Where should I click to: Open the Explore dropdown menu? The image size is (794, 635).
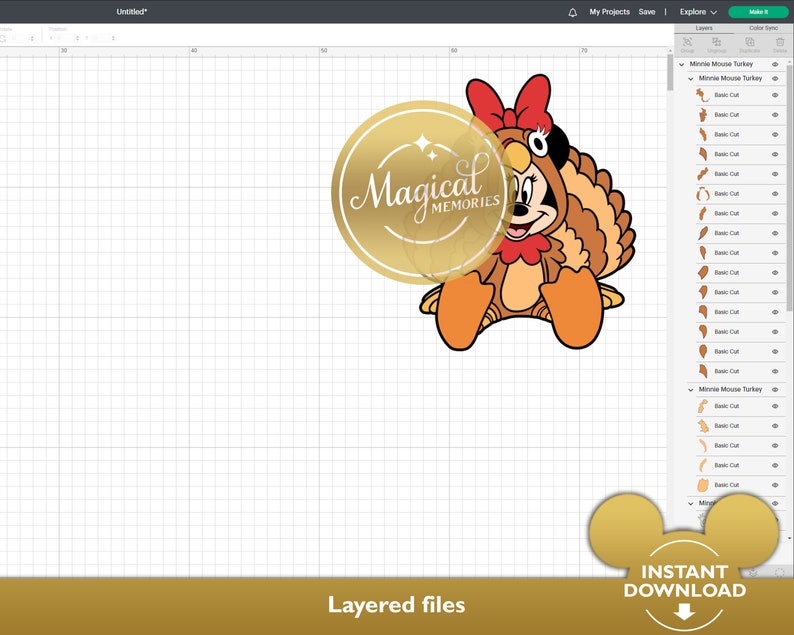pyautogui.click(x=698, y=12)
